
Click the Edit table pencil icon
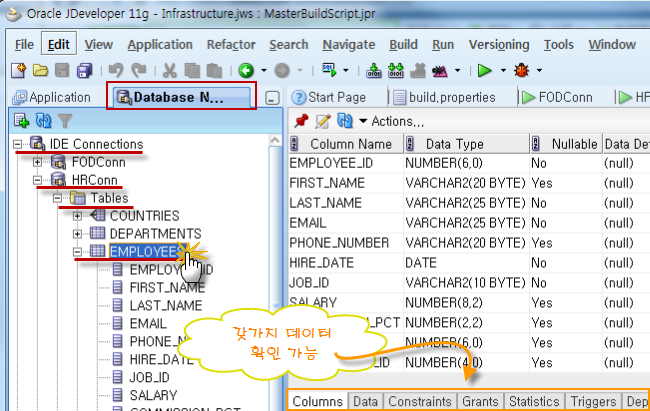click(323, 121)
